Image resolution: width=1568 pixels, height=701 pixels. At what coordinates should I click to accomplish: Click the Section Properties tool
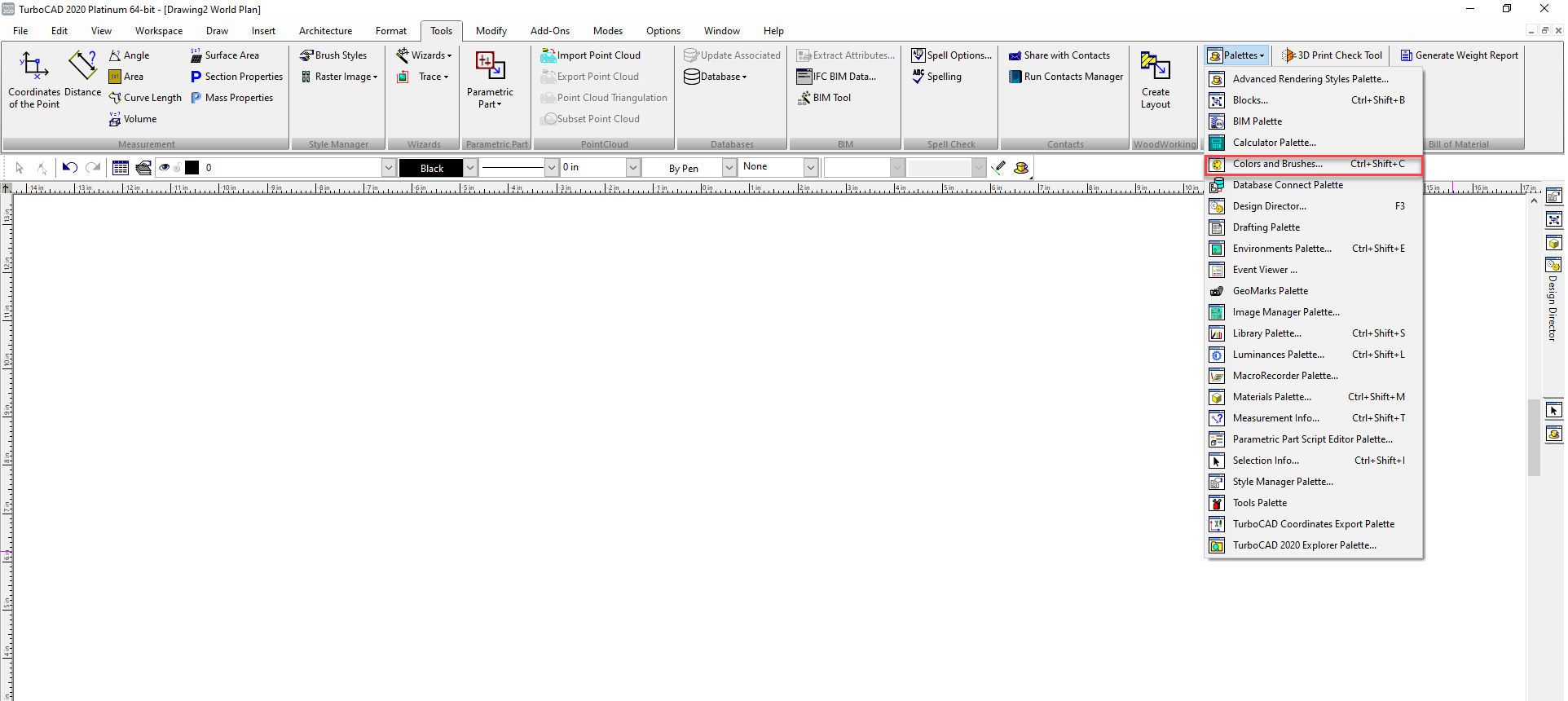click(237, 77)
